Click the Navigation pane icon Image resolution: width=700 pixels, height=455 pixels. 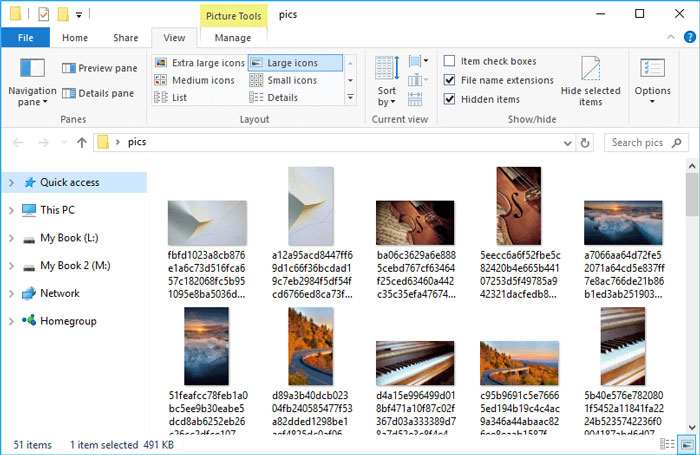(x=32, y=70)
